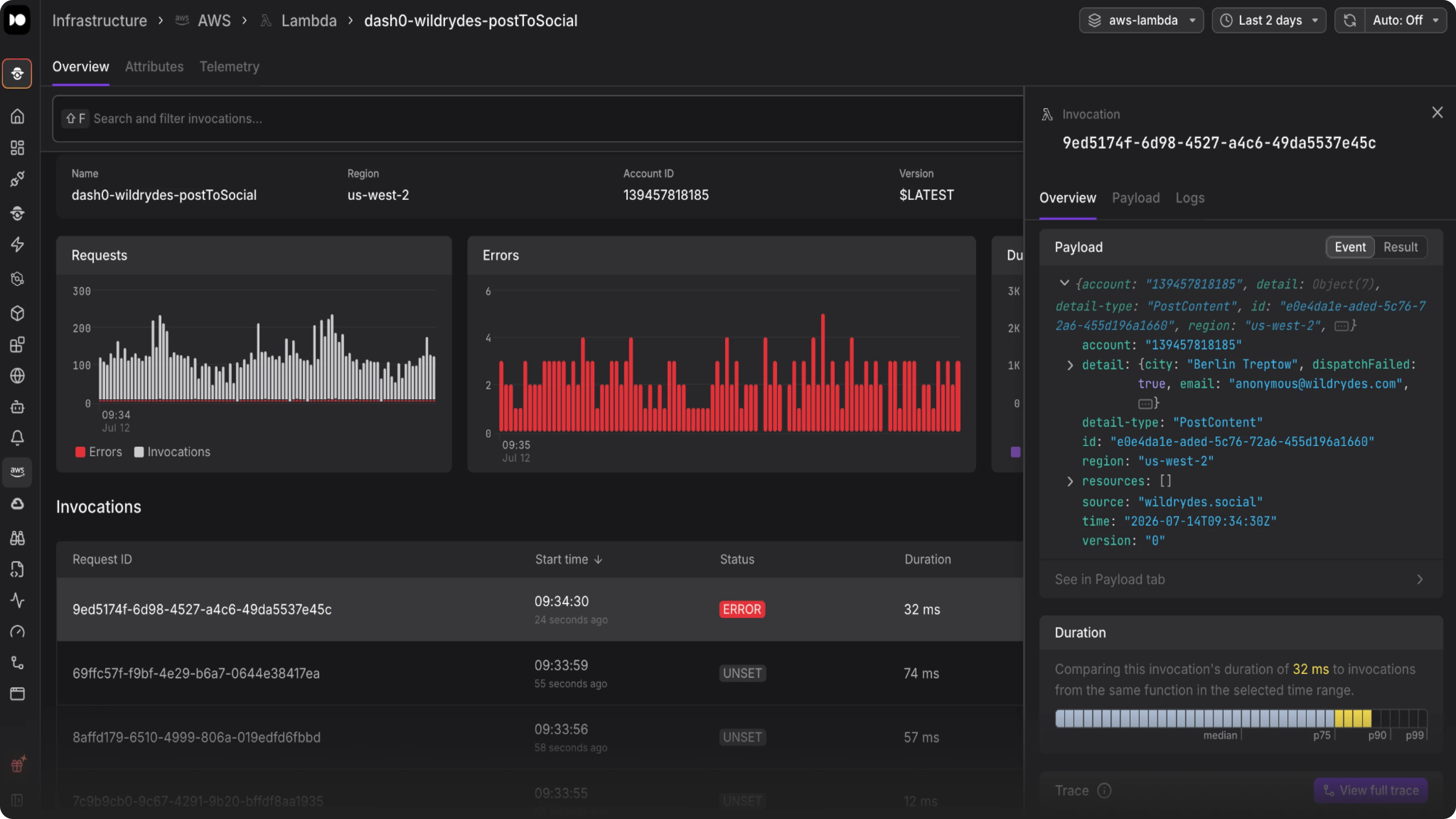Click the refresh icon in top bar

(1350, 20)
